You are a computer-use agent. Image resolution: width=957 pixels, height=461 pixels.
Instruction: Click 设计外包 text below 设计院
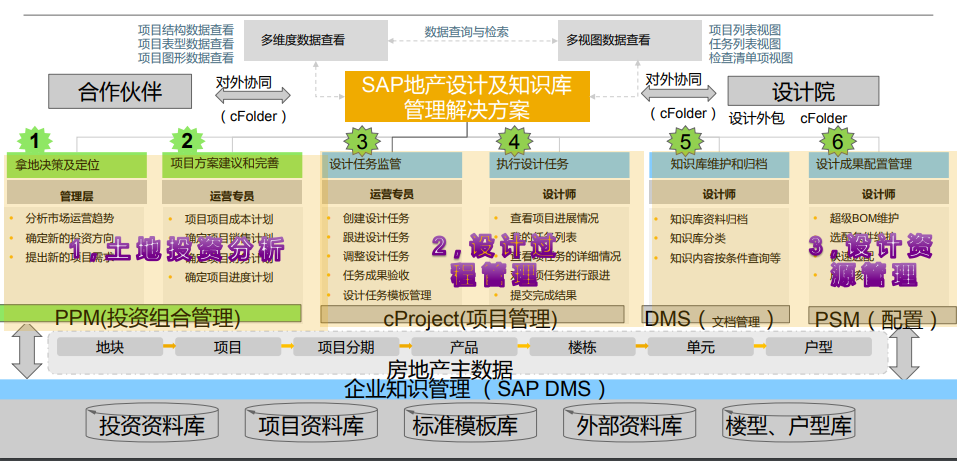[x=756, y=118]
